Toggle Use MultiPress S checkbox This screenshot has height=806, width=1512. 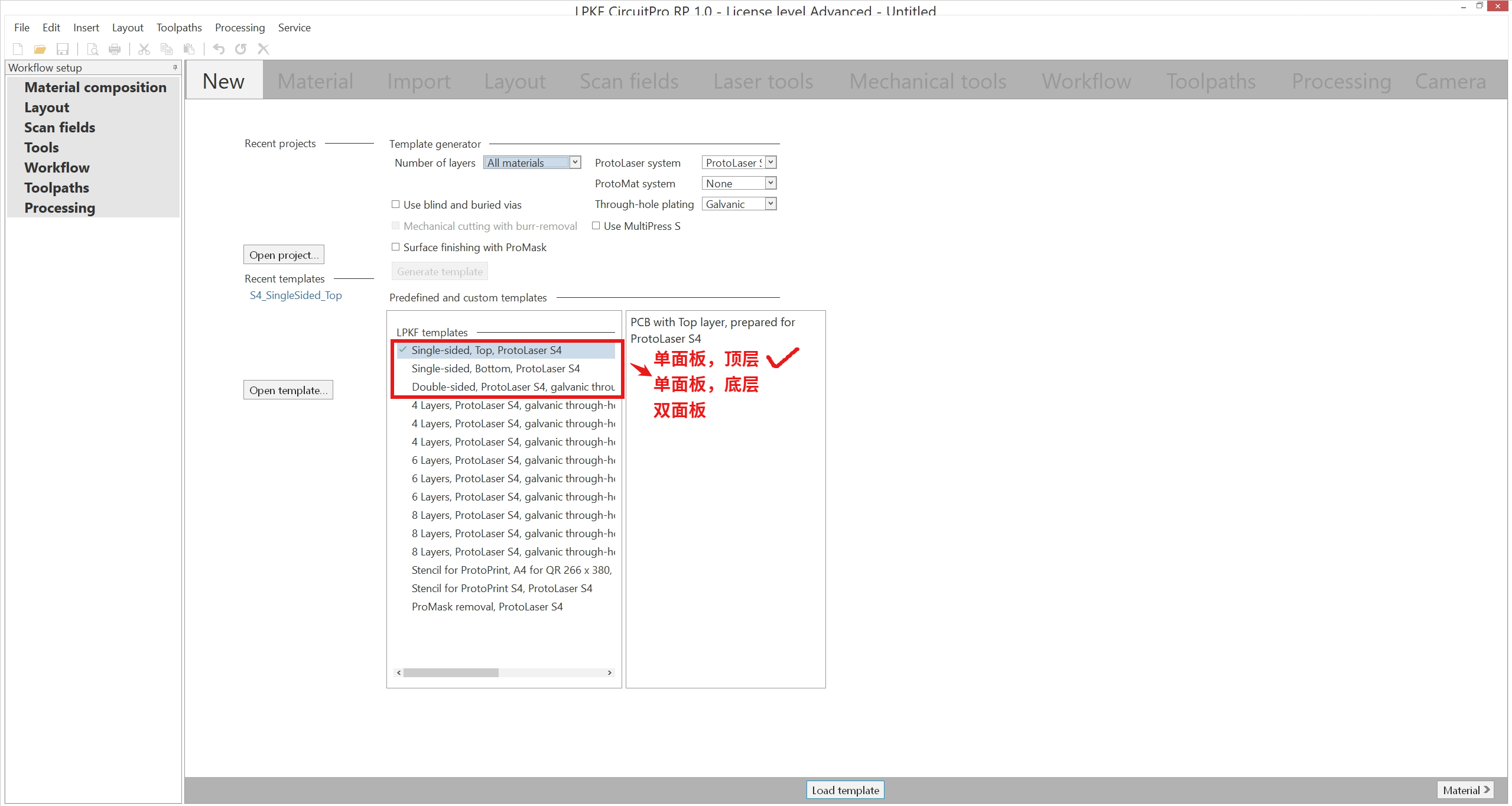coord(596,226)
